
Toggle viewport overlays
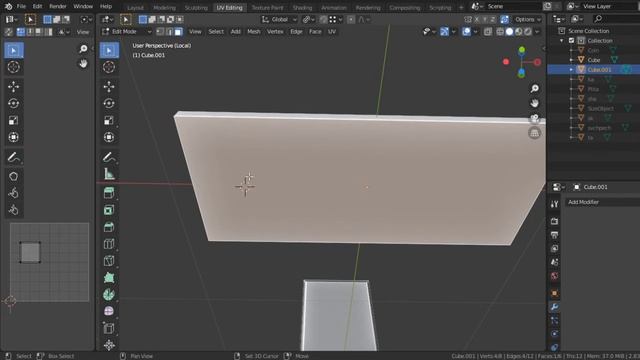click(x=466, y=32)
